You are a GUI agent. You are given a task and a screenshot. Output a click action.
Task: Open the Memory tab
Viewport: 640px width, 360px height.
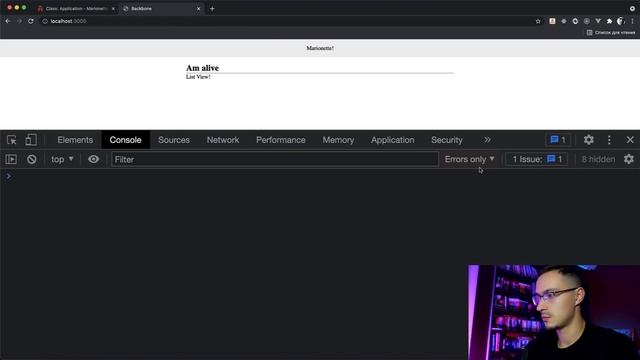(338, 140)
